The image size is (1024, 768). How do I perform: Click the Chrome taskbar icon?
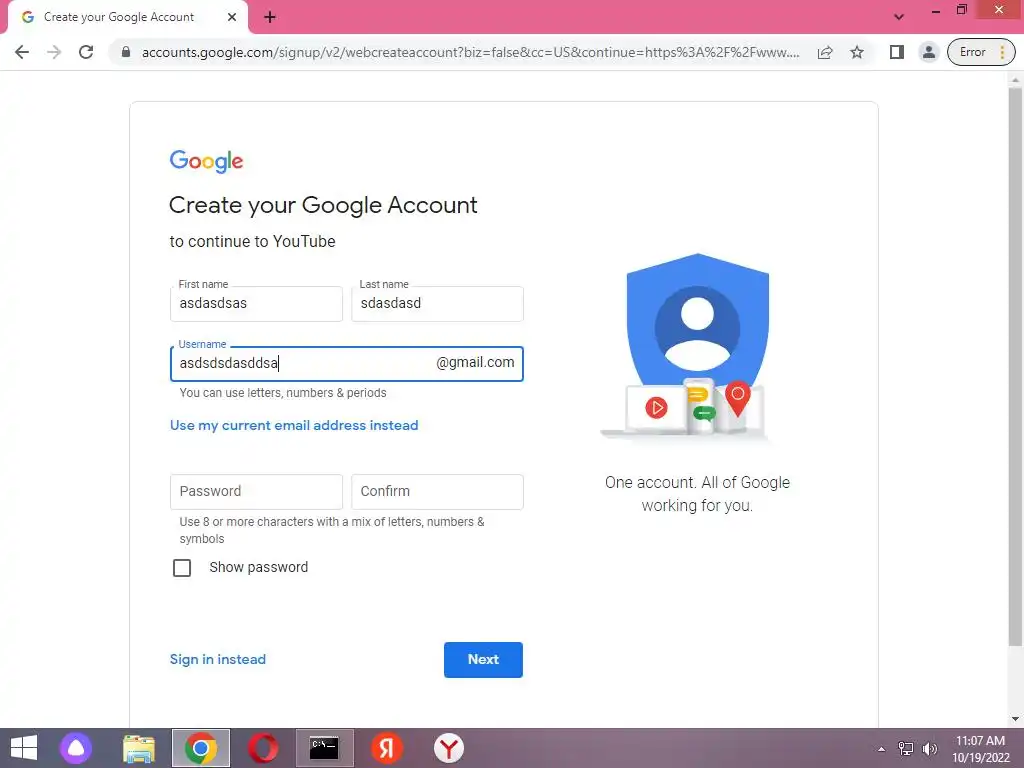201,748
